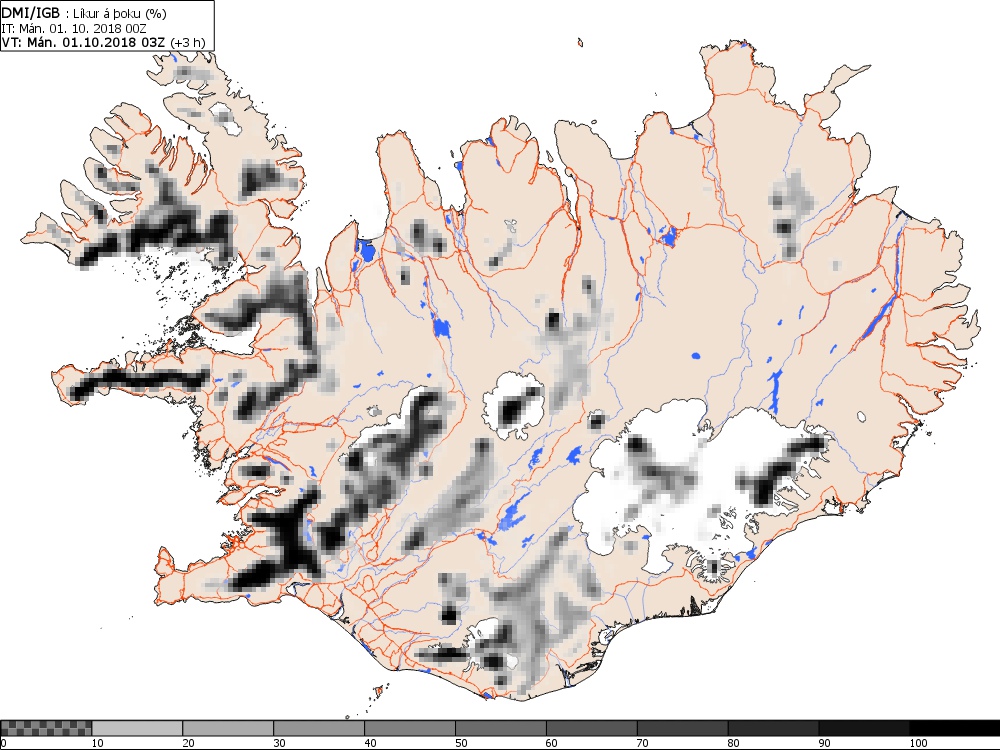The width and height of the screenshot is (1000, 750).
Task: Pick the 80–90 near-black legend swatch
Action: pos(774,728)
